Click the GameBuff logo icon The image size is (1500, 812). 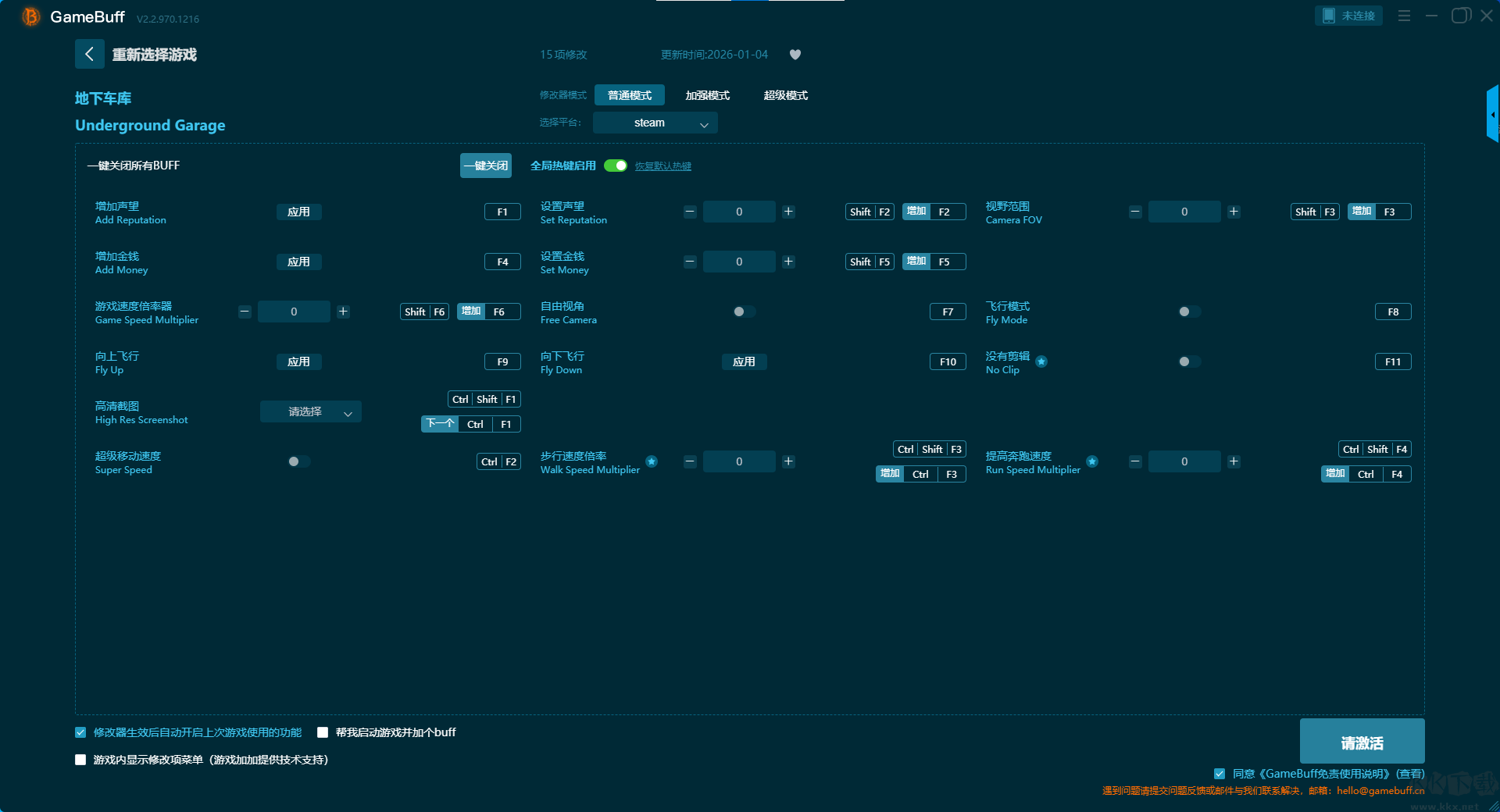click(x=30, y=16)
